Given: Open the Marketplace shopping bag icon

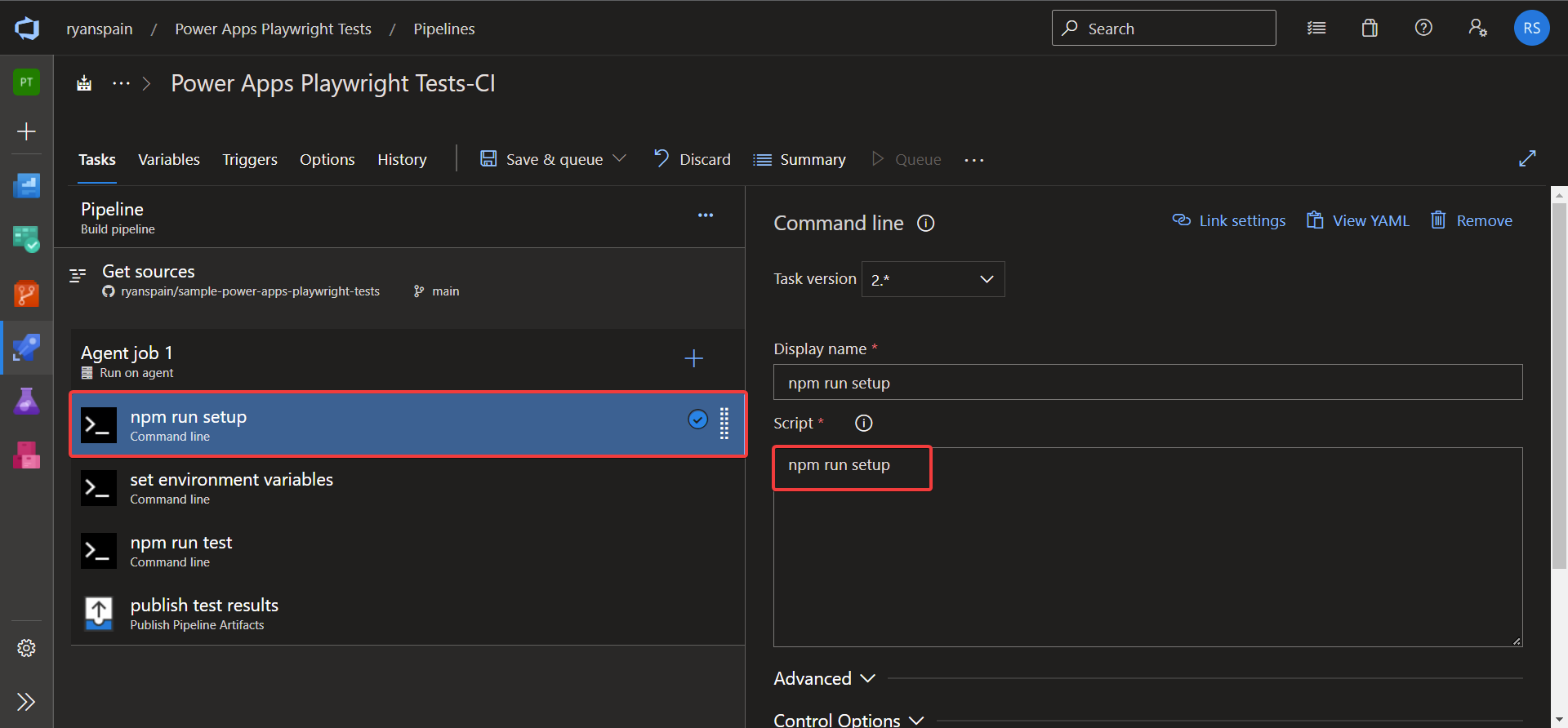Looking at the screenshot, I should 1370,28.
